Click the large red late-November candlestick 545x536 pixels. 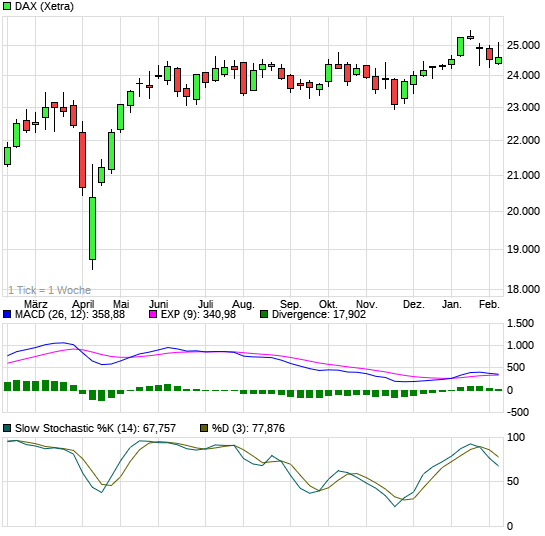pyautogui.click(x=394, y=92)
